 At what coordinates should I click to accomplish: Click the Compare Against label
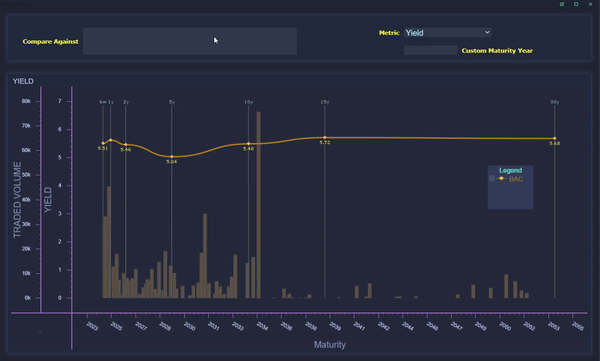coord(51,41)
